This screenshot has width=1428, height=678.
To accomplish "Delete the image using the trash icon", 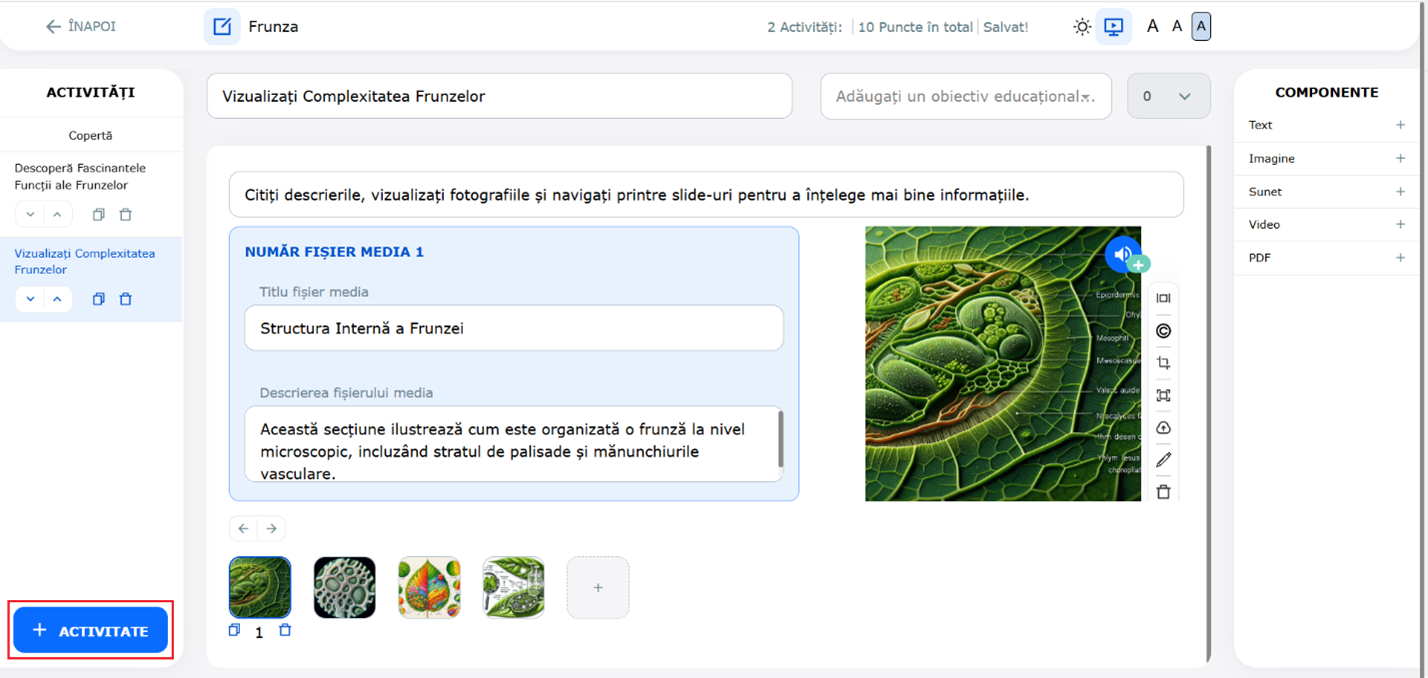I will click(x=1163, y=492).
